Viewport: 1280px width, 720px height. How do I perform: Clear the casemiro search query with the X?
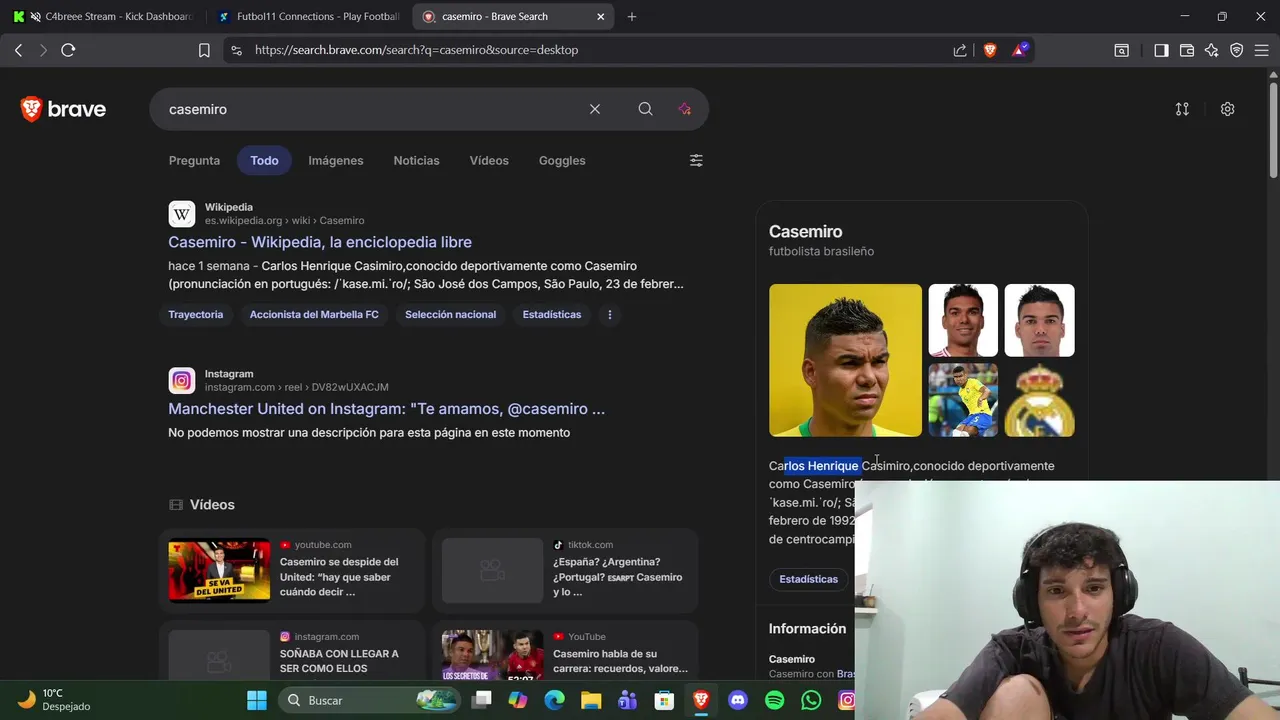click(595, 109)
